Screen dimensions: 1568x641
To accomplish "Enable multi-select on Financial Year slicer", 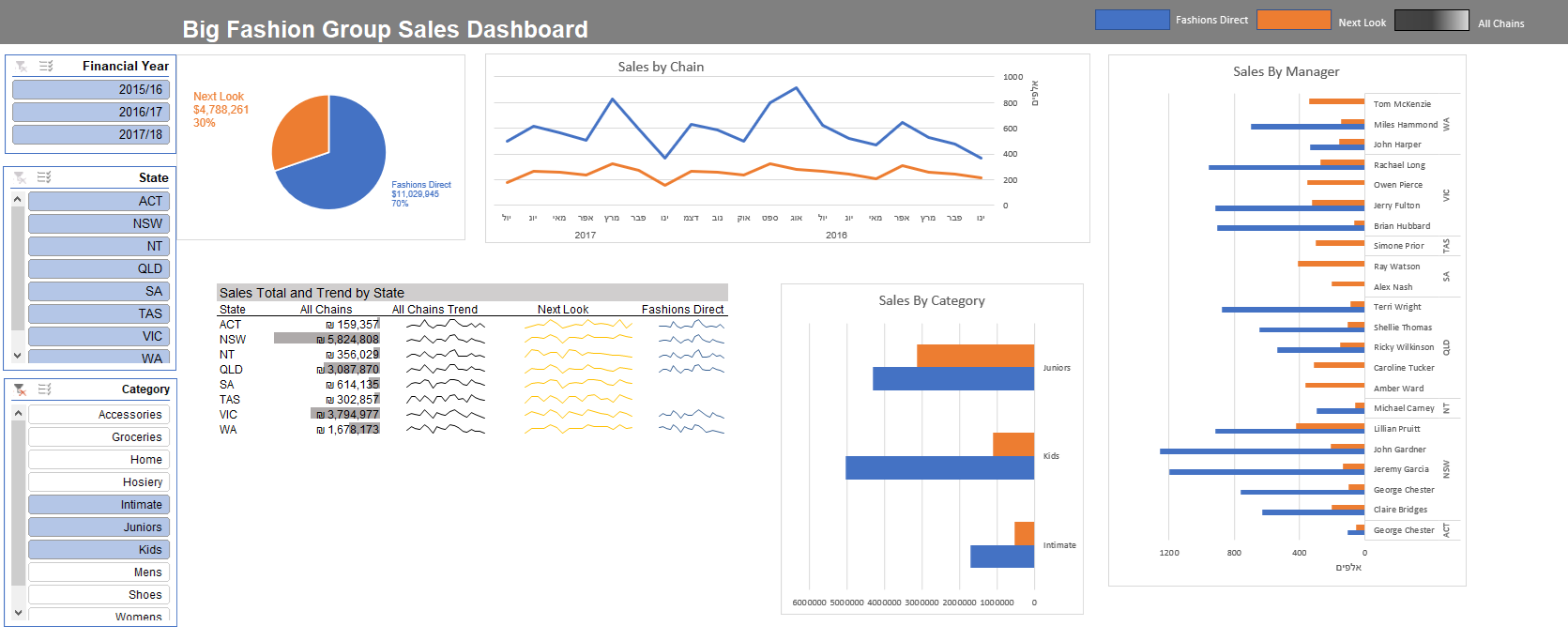I will coord(46,66).
